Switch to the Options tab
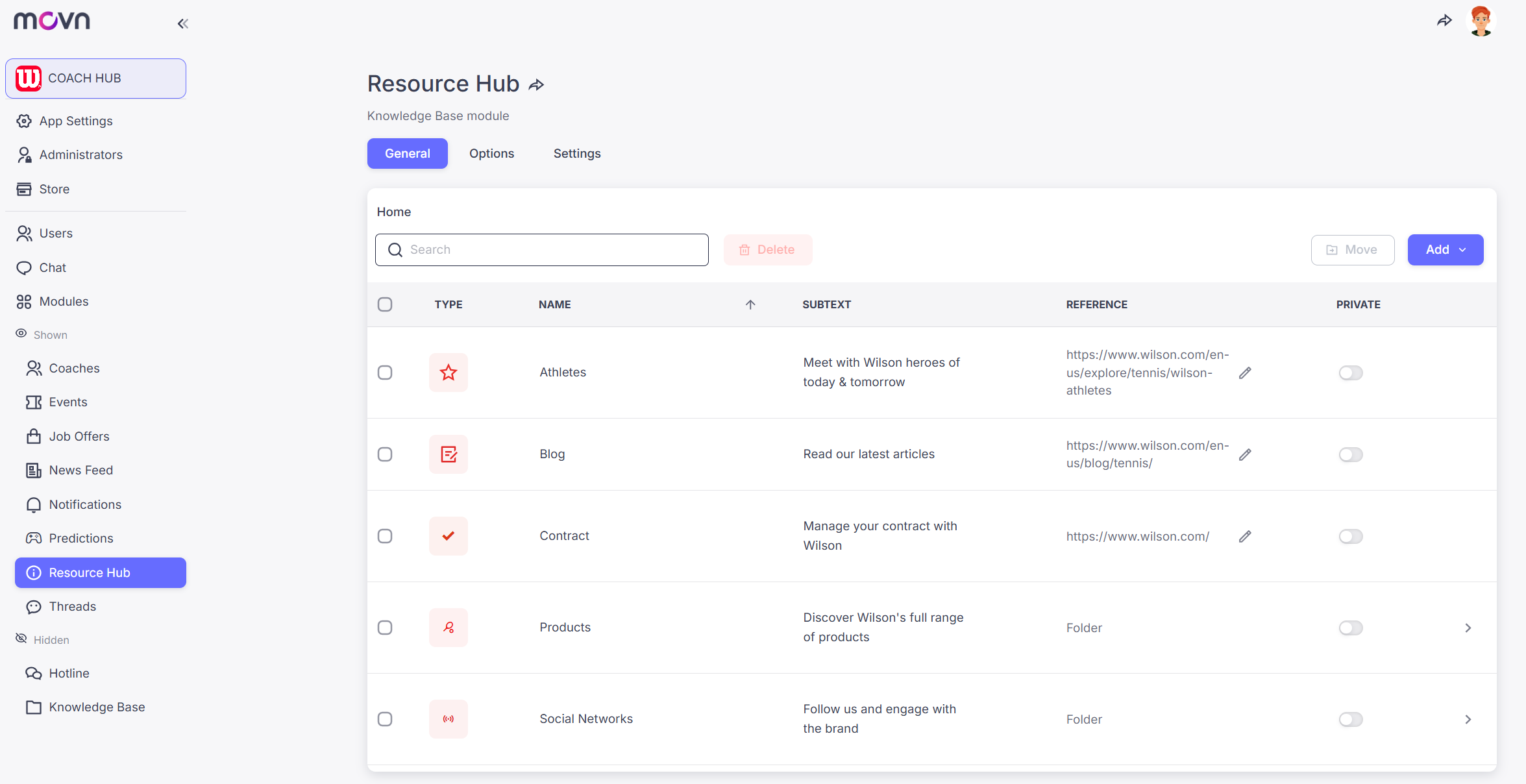Image resolution: width=1526 pixels, height=784 pixels. coord(491,154)
